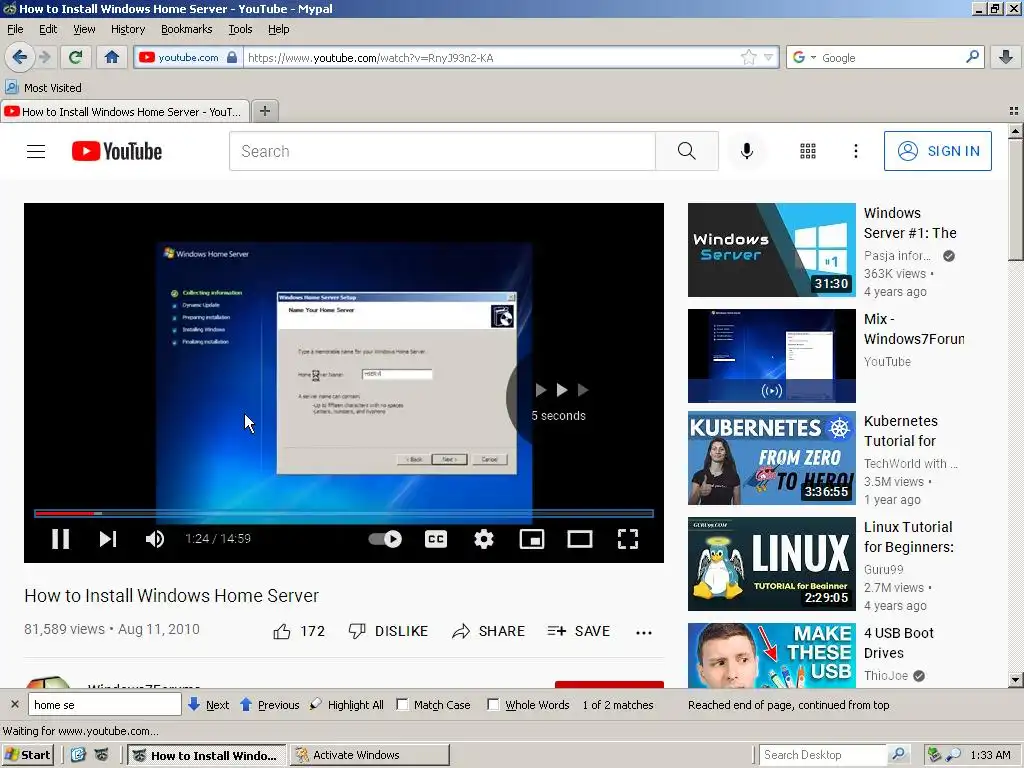This screenshot has height=768, width=1024.
Task: Go back with the browser back arrow
Action: pyautogui.click(x=20, y=57)
